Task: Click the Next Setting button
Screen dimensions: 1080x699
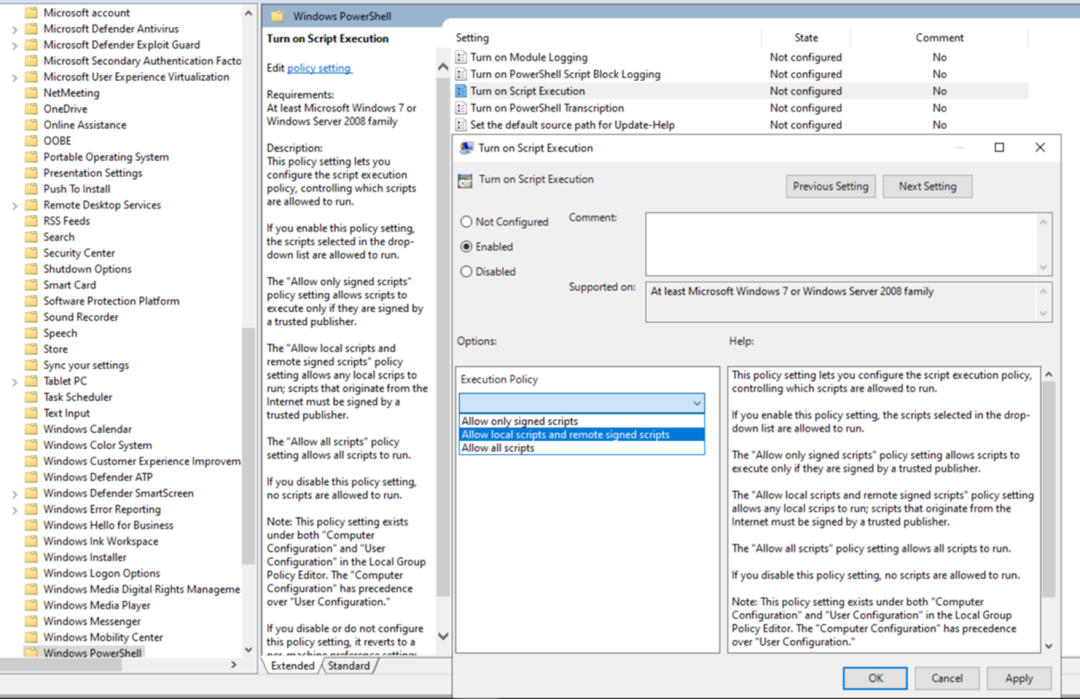Action: pyautogui.click(x=927, y=186)
